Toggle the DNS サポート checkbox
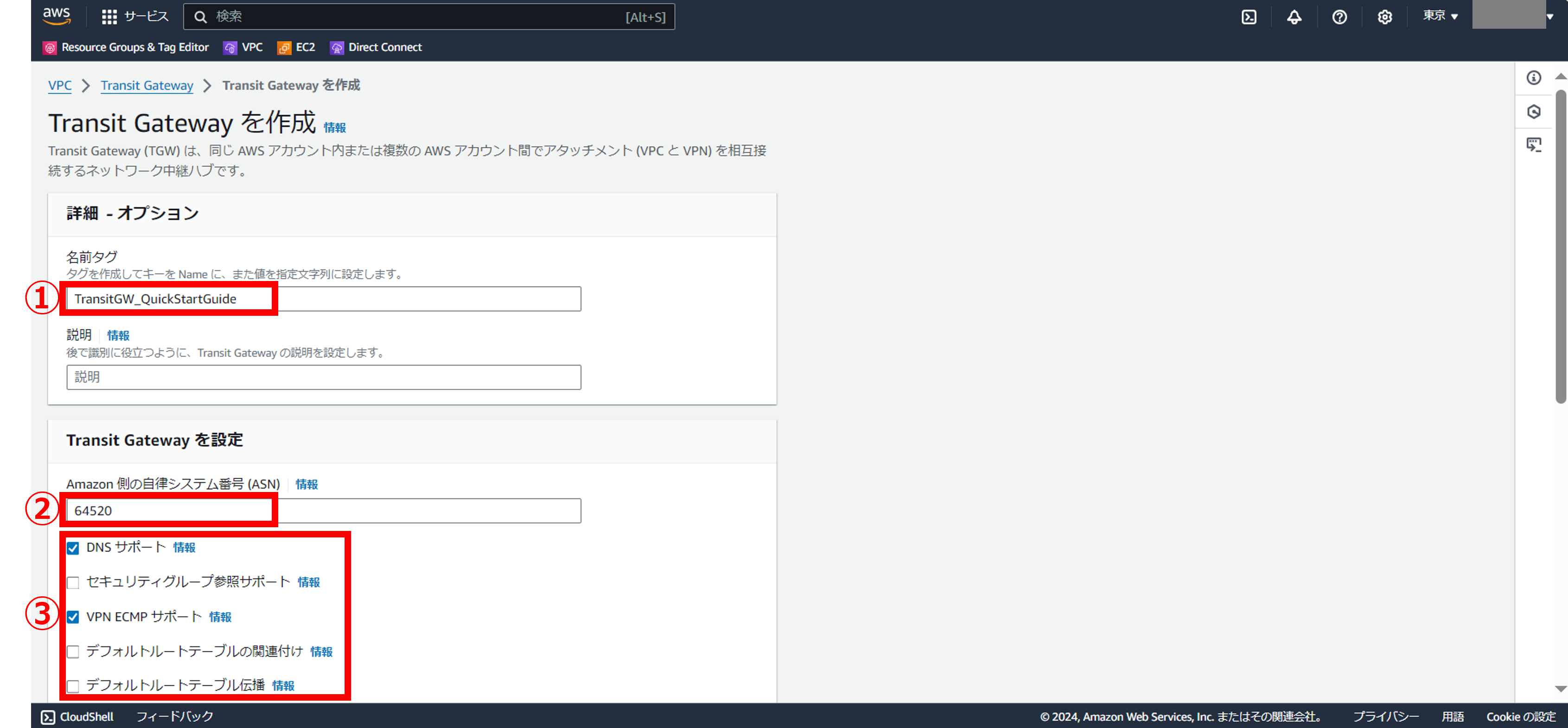 click(73, 548)
